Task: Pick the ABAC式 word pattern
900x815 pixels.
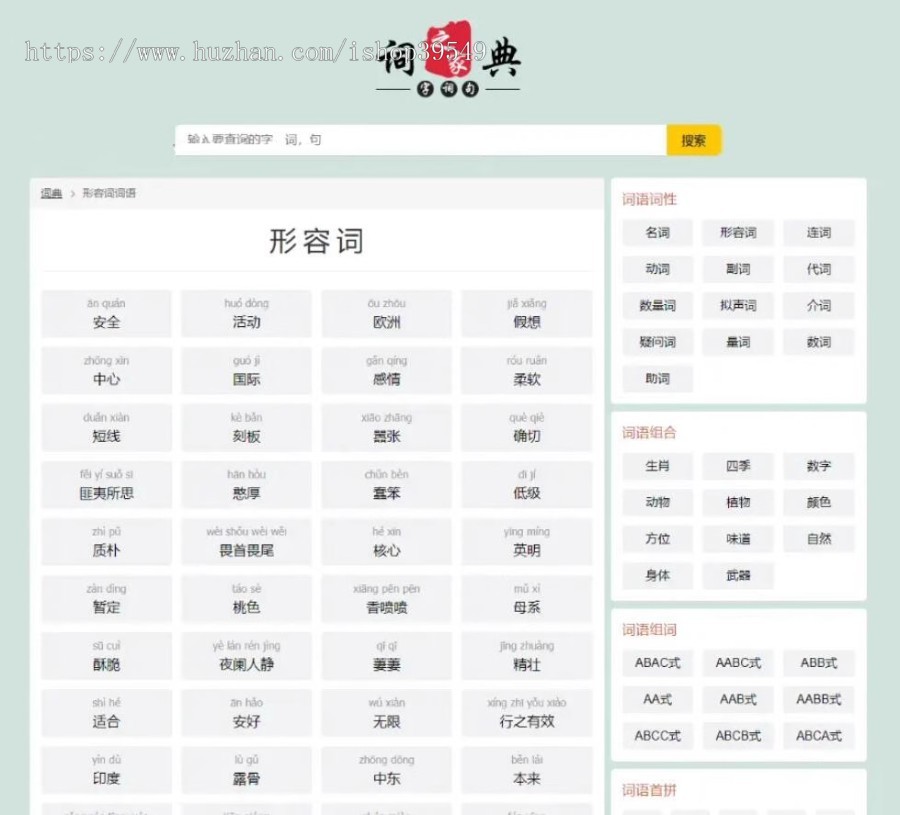Action: tap(657, 663)
